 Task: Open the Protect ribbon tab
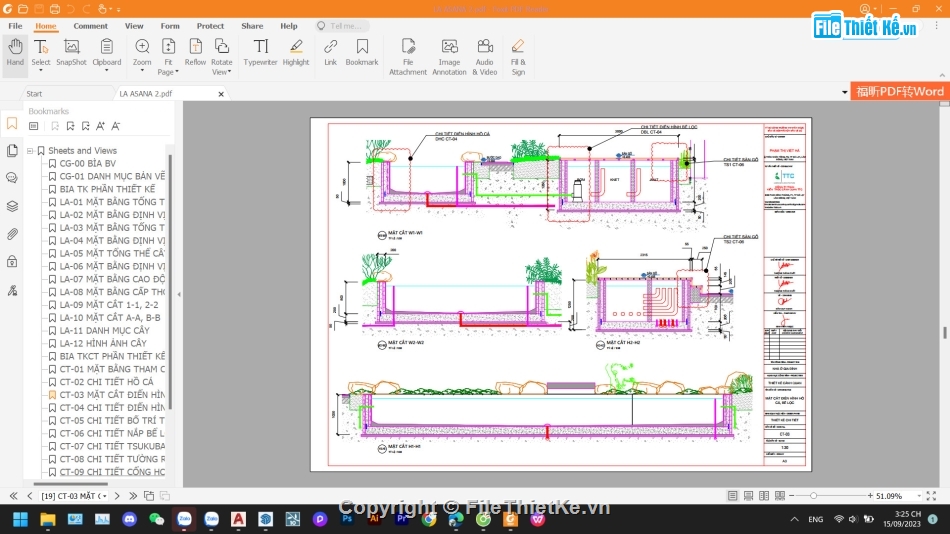[x=210, y=26]
